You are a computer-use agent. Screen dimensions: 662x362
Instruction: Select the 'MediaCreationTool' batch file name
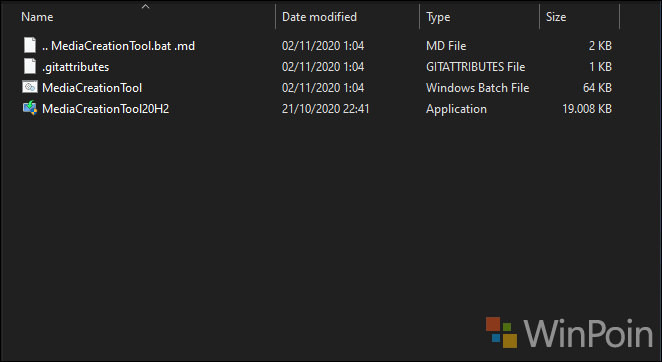pos(92,88)
